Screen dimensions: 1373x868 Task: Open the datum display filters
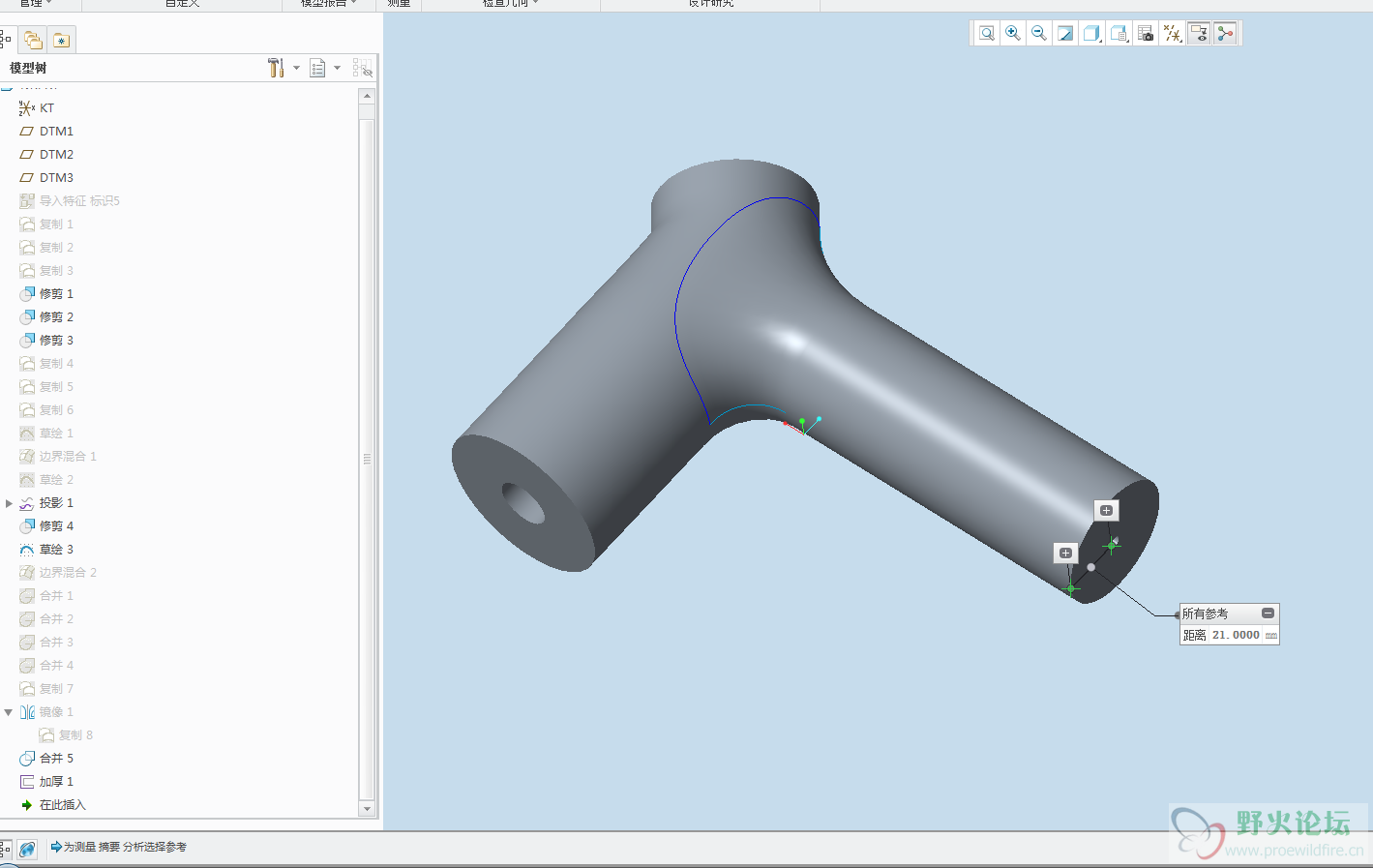[x=1173, y=34]
